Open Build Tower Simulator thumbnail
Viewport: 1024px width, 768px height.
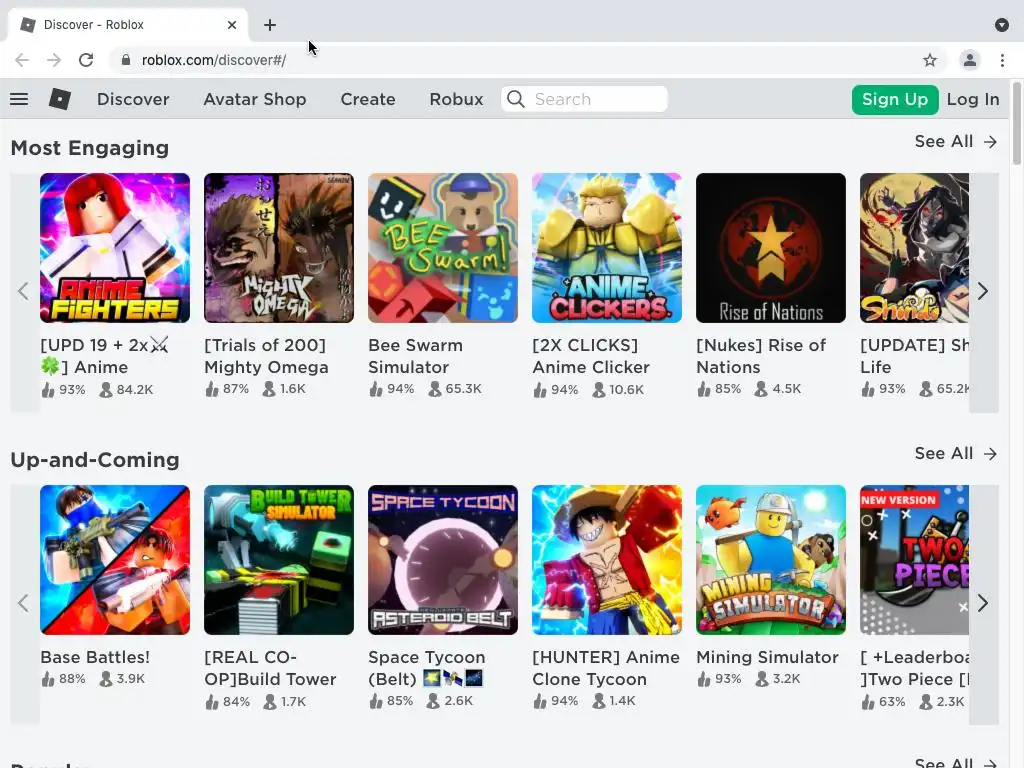(x=279, y=560)
